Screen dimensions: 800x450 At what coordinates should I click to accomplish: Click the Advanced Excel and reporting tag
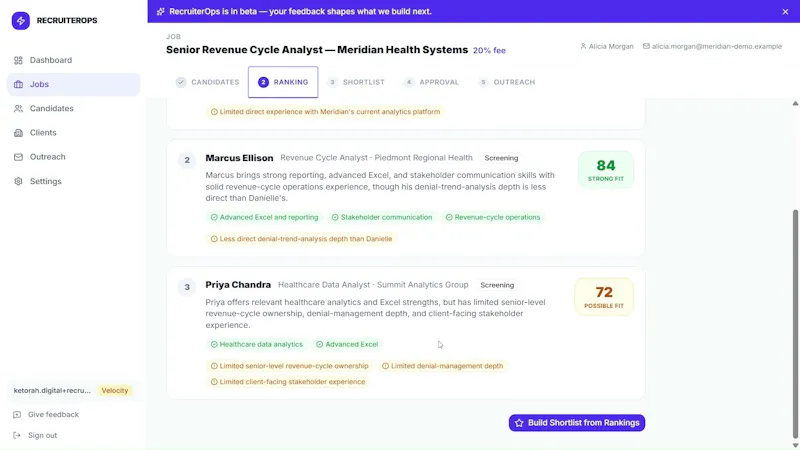pyautogui.click(x=264, y=217)
